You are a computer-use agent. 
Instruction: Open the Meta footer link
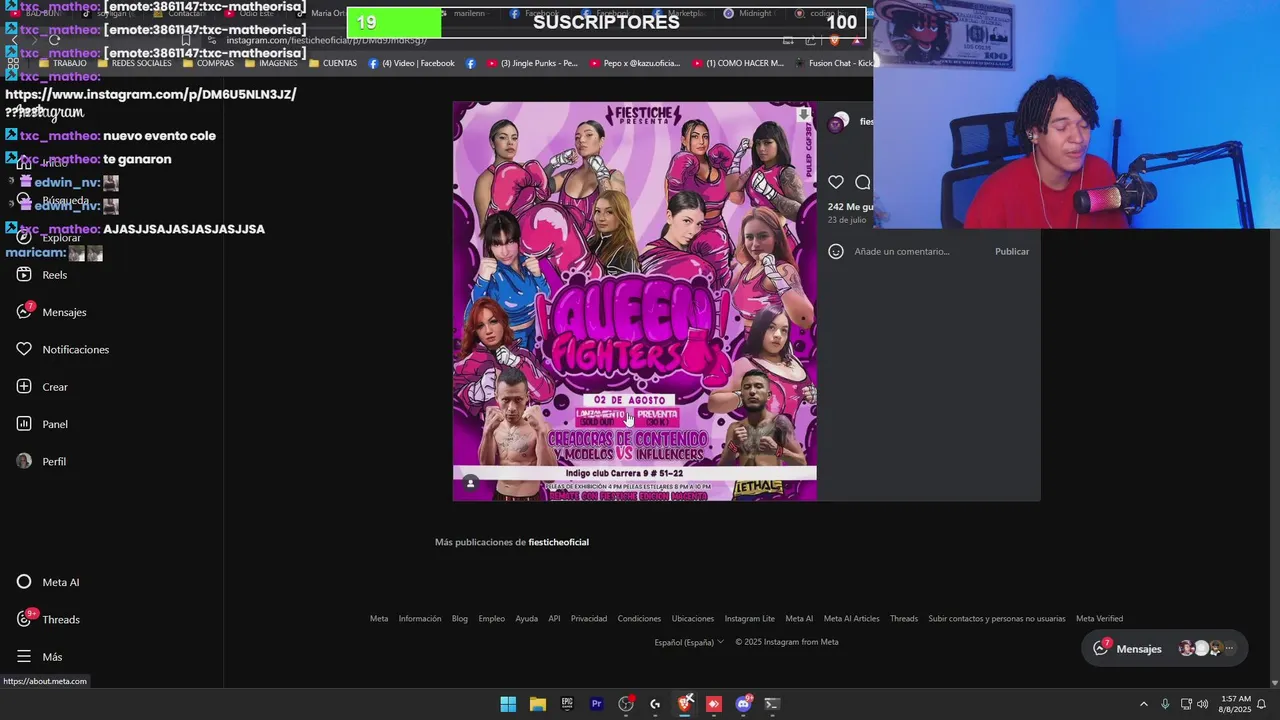(x=379, y=618)
